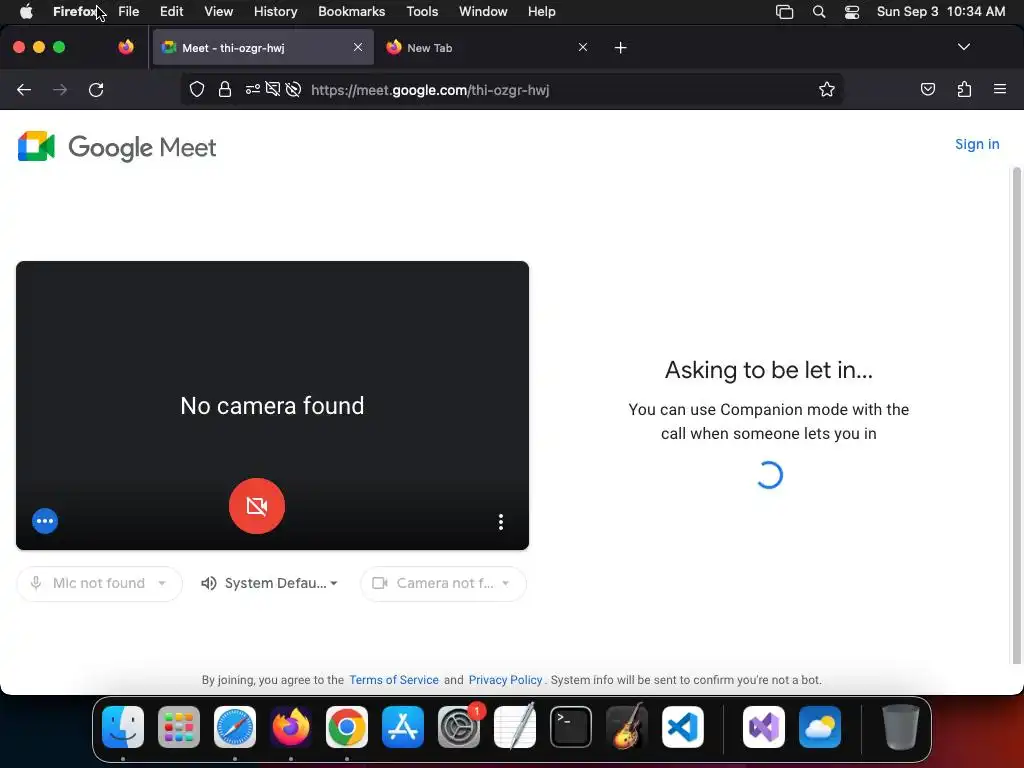Screen dimensions: 1024x768
Task: Close the New Tab tab
Action: (583, 47)
